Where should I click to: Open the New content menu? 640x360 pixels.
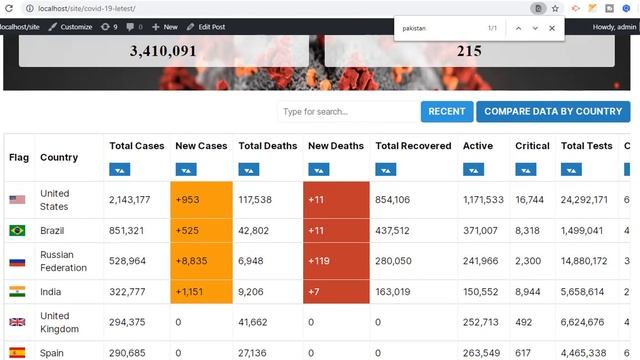[165, 27]
